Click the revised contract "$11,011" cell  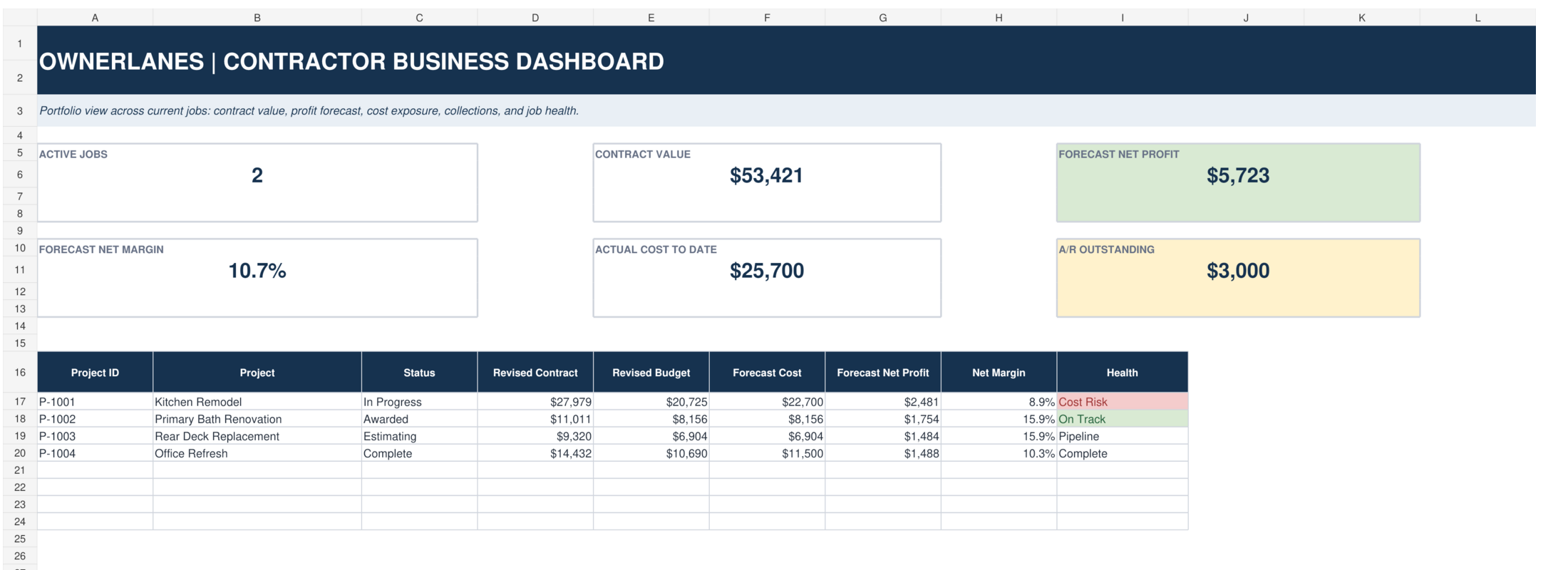535,419
